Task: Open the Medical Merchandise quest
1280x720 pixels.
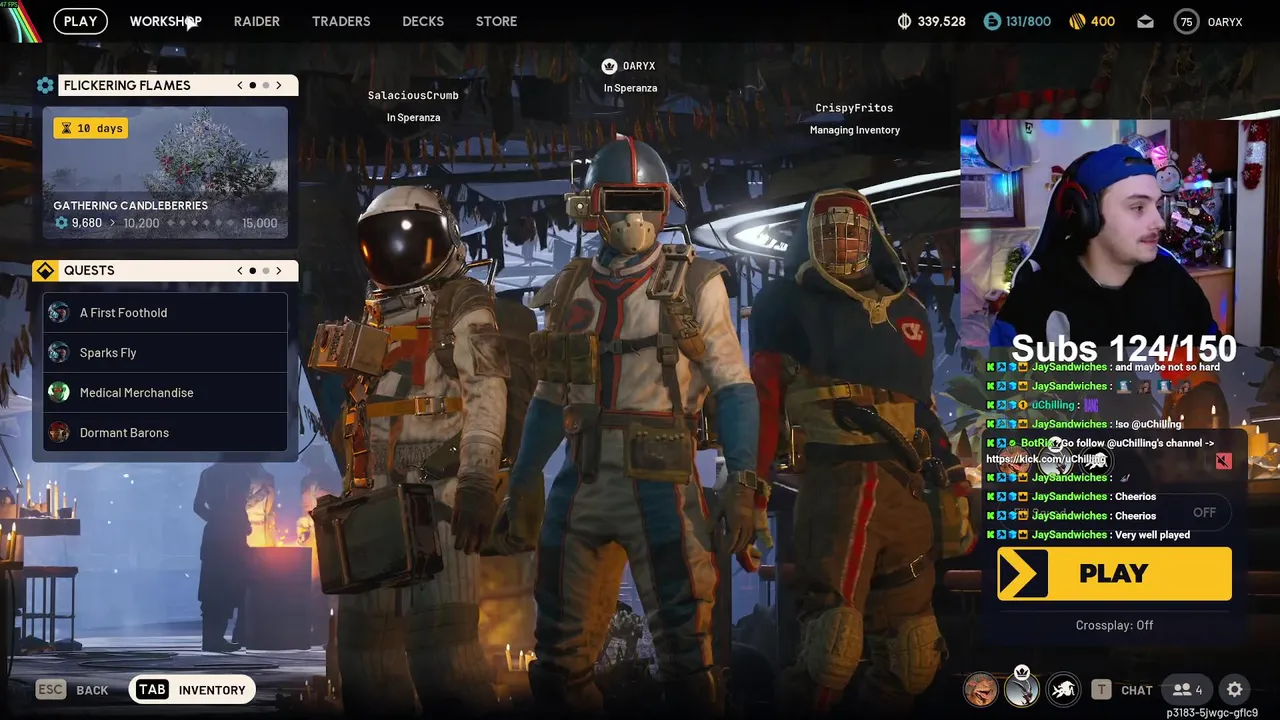Action: (165, 393)
